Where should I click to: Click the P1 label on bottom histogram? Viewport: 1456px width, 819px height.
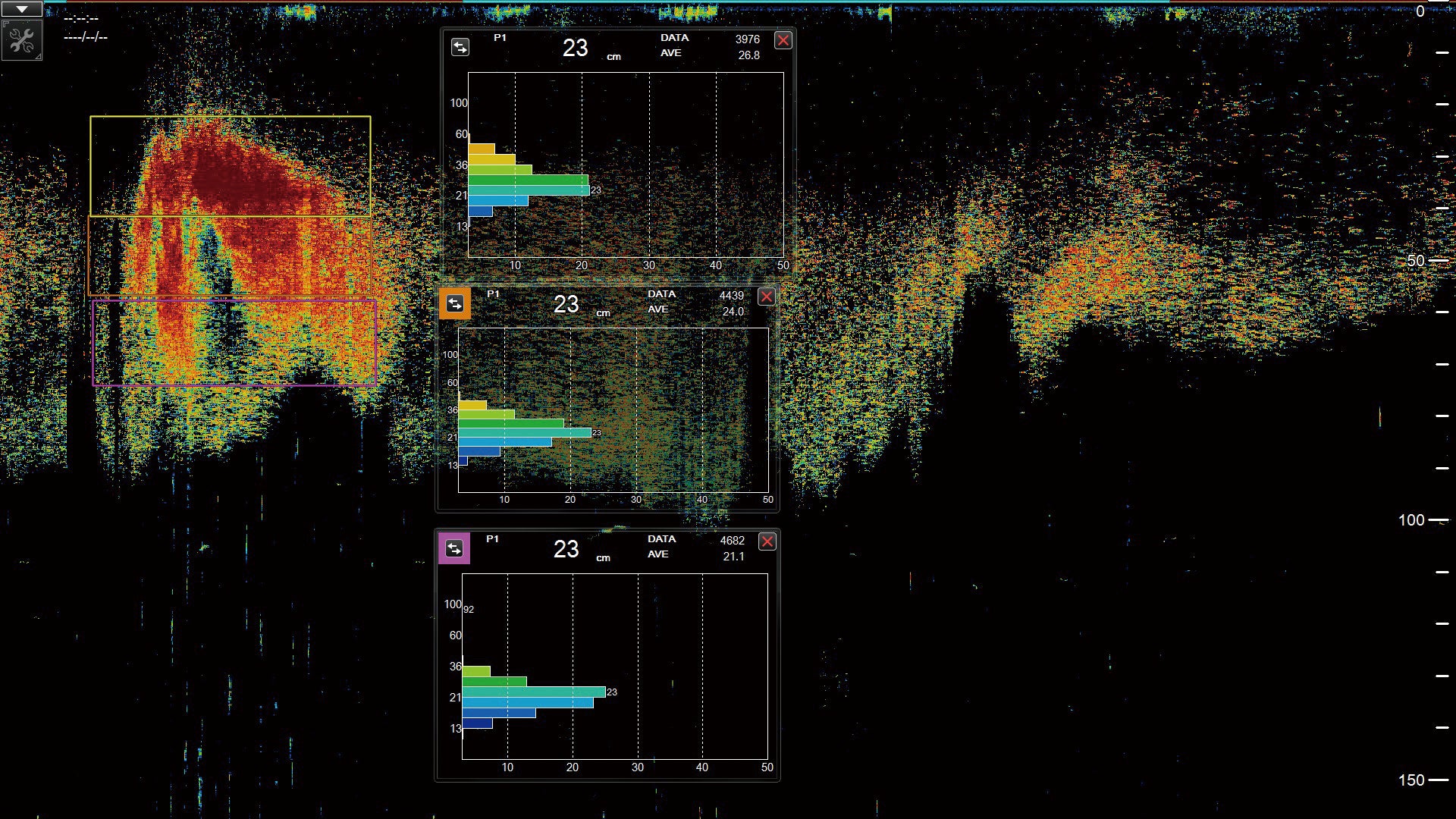click(x=492, y=539)
